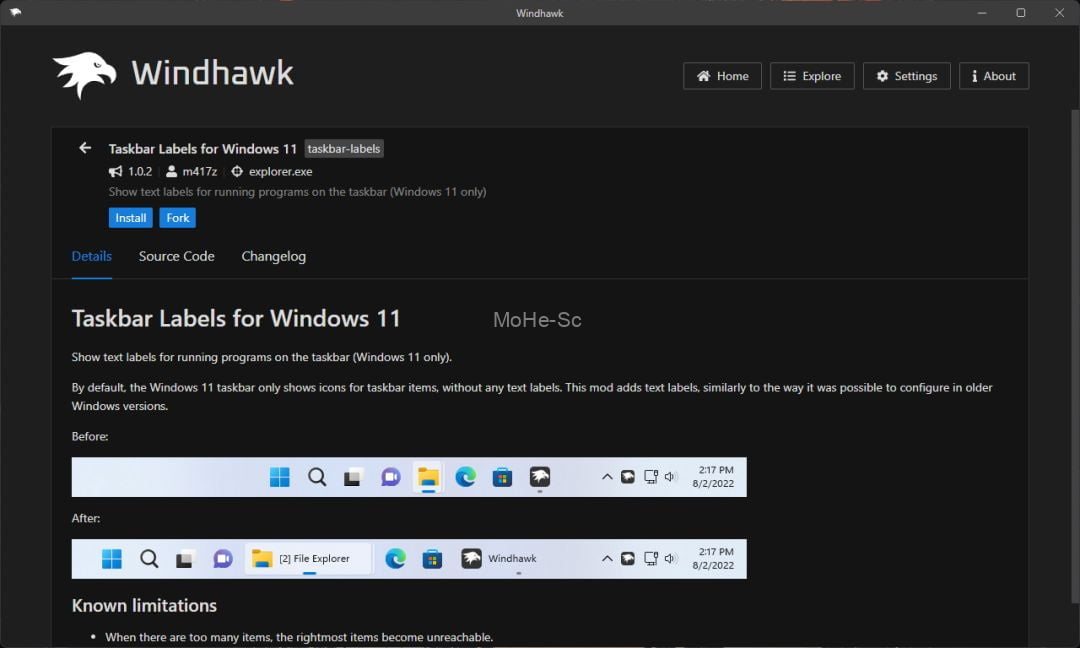Install the Taskbar Labels mod
The image size is (1080, 648).
[130, 218]
